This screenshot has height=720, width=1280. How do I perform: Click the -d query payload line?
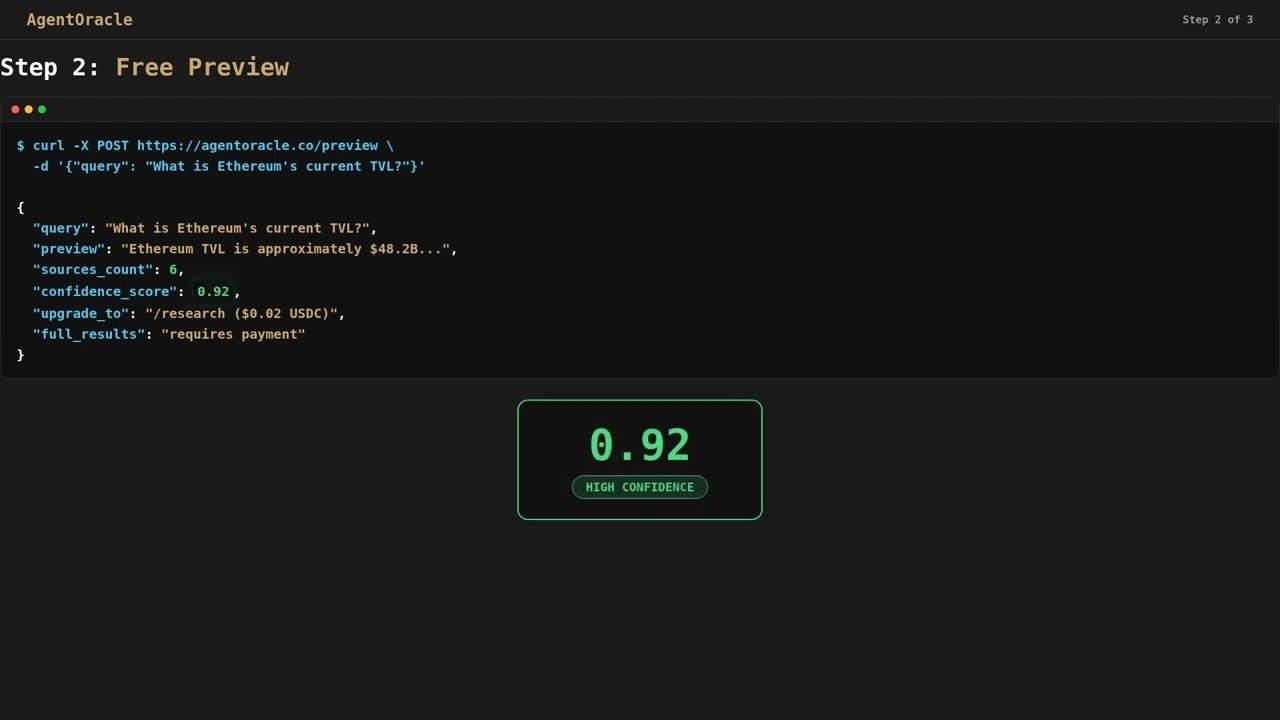pos(229,166)
